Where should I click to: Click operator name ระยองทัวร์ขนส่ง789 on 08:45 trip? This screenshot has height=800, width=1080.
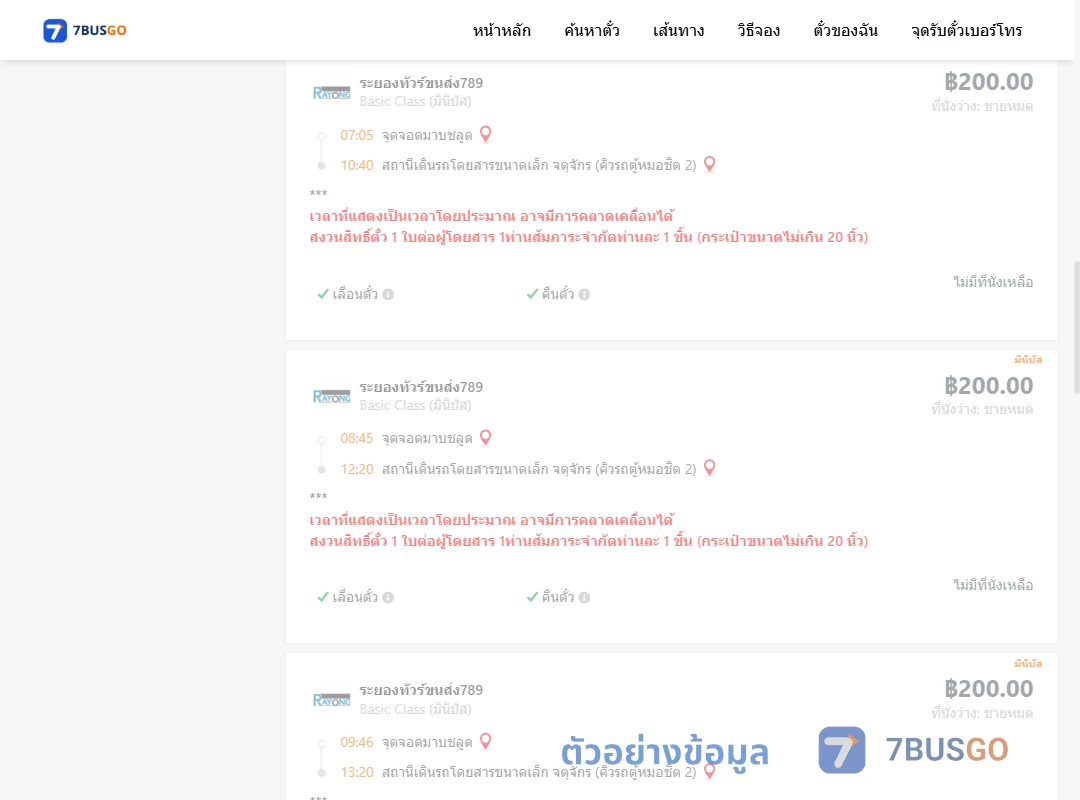click(421, 387)
